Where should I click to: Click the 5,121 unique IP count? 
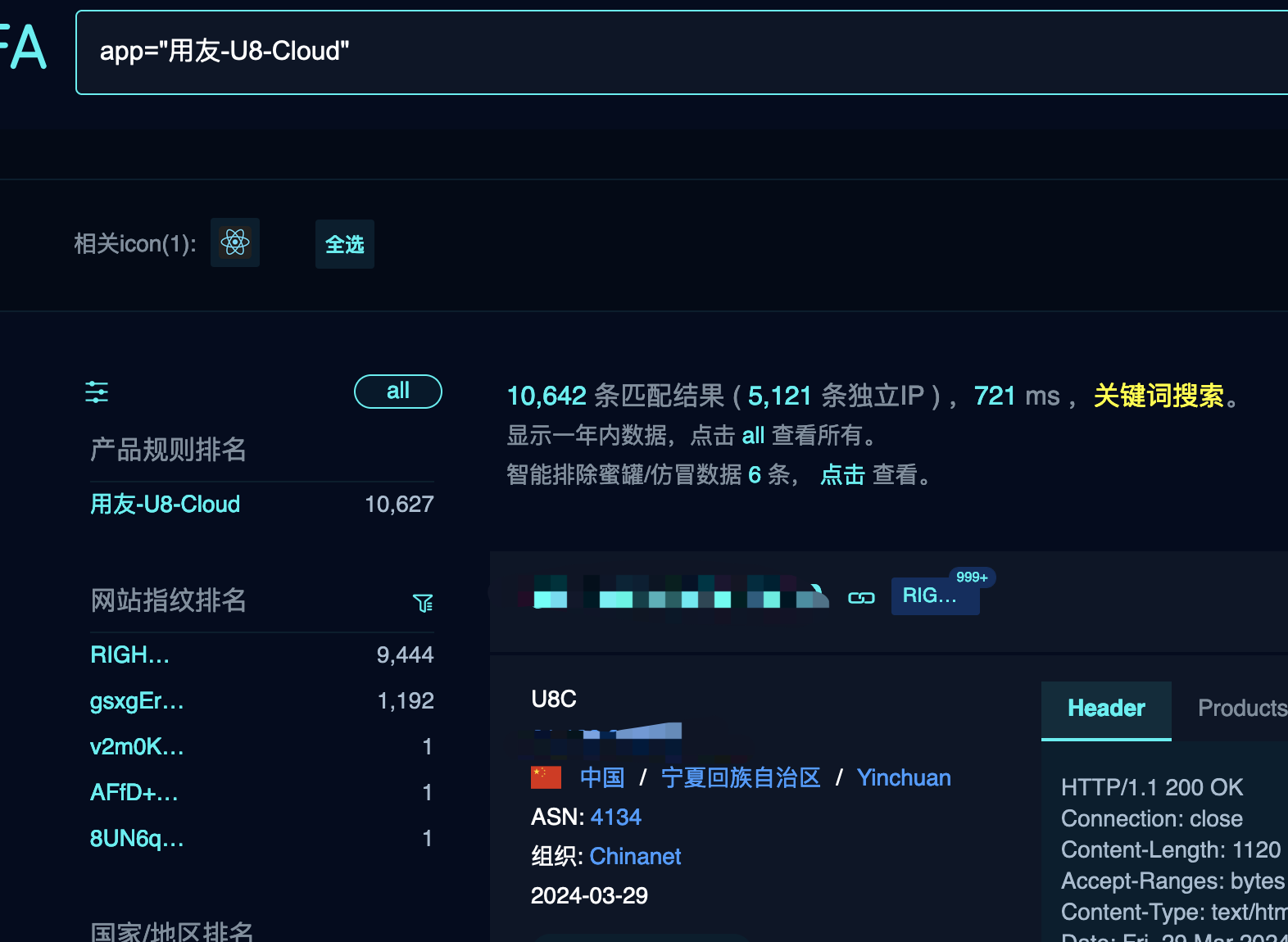click(779, 396)
